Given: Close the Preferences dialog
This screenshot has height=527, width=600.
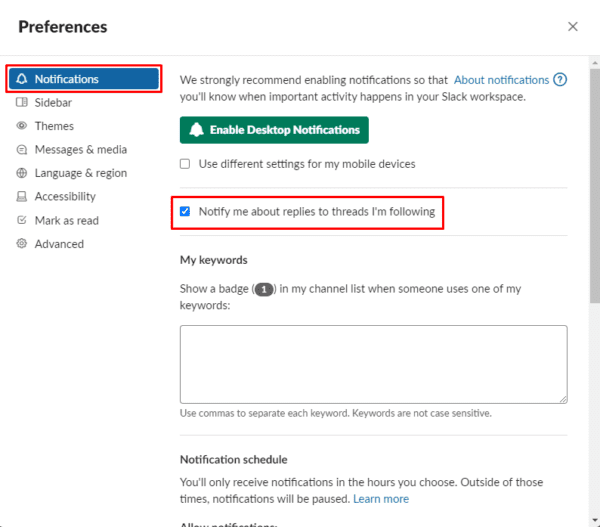Looking at the screenshot, I should [x=572, y=26].
